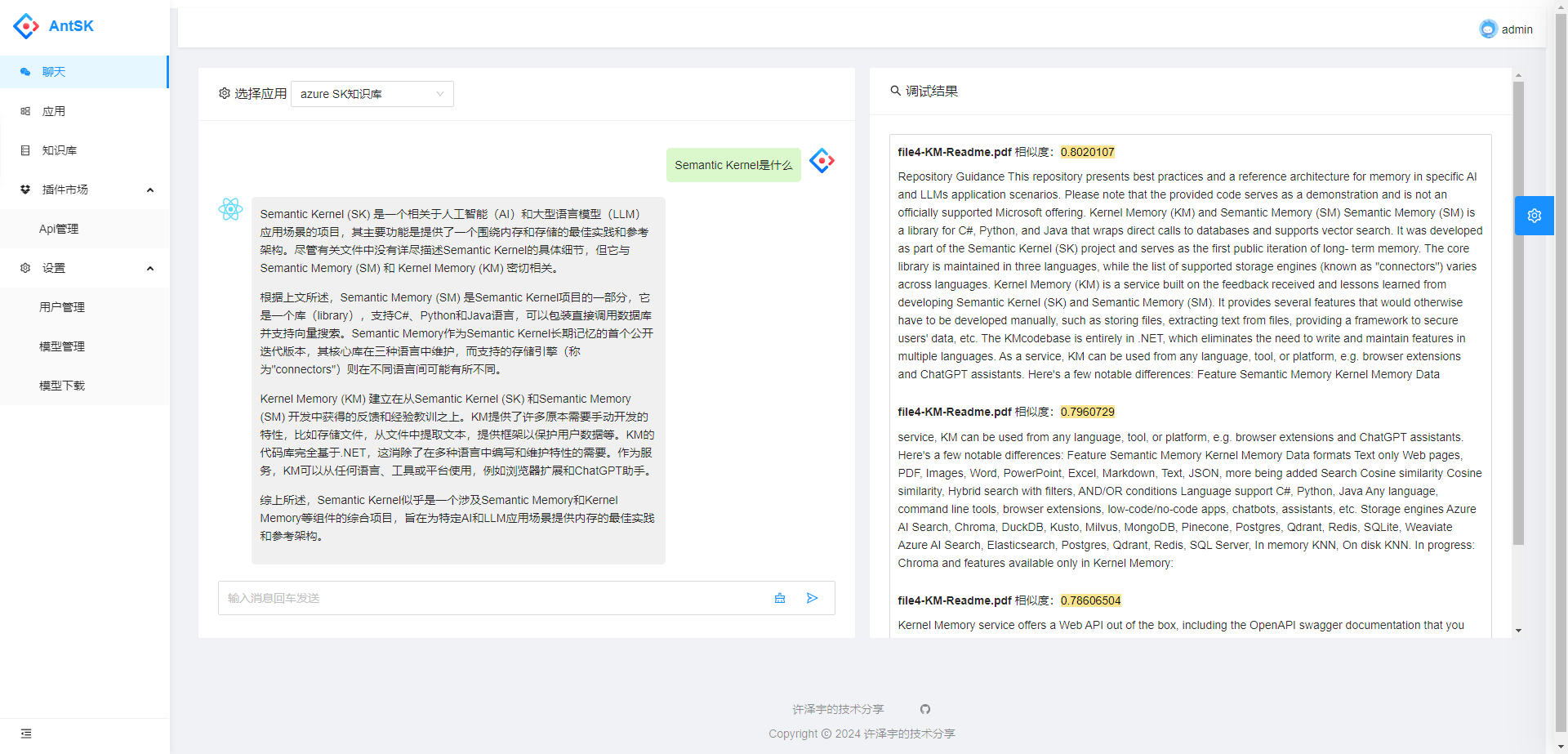The image size is (1568, 754).
Task: Open the 知识库 menu item
Action: tap(84, 150)
